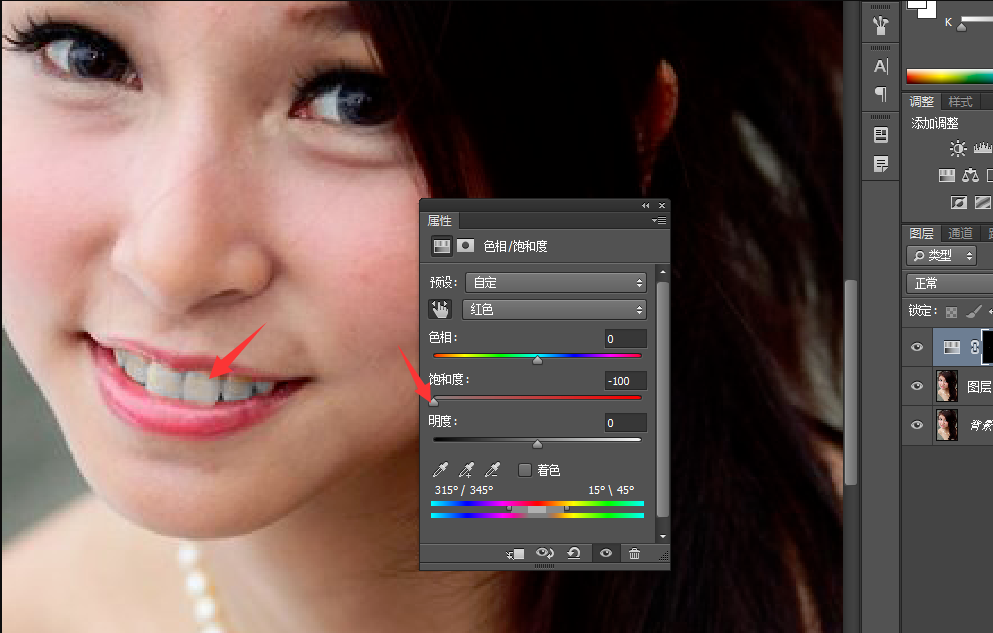Switch to the 图层 tab
Screen dimensions: 993x633
click(921, 233)
